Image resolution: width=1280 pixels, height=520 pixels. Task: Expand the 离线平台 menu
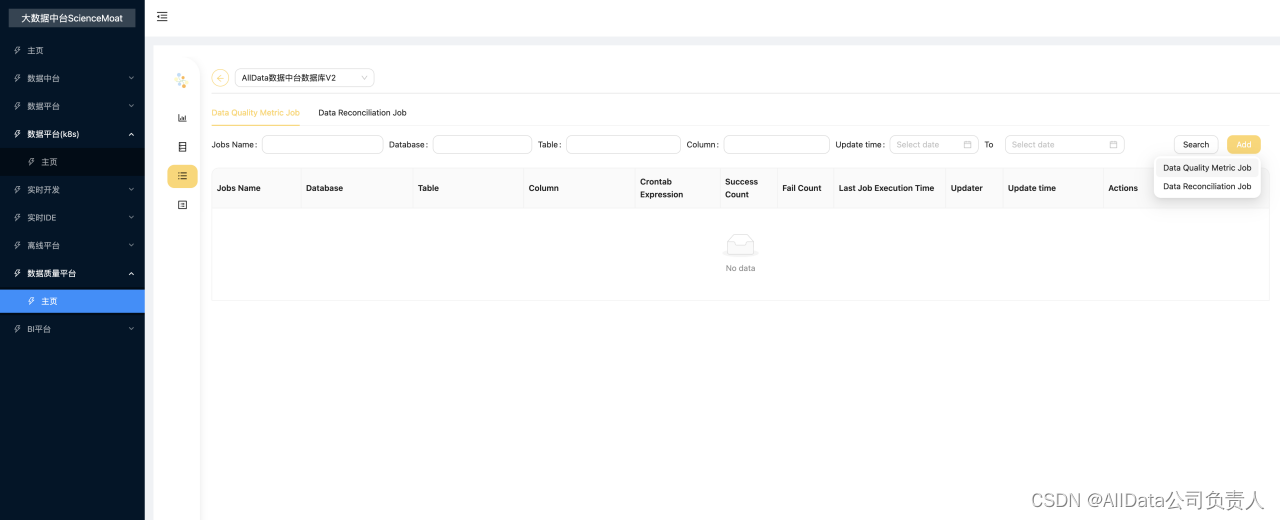[x=72, y=245]
